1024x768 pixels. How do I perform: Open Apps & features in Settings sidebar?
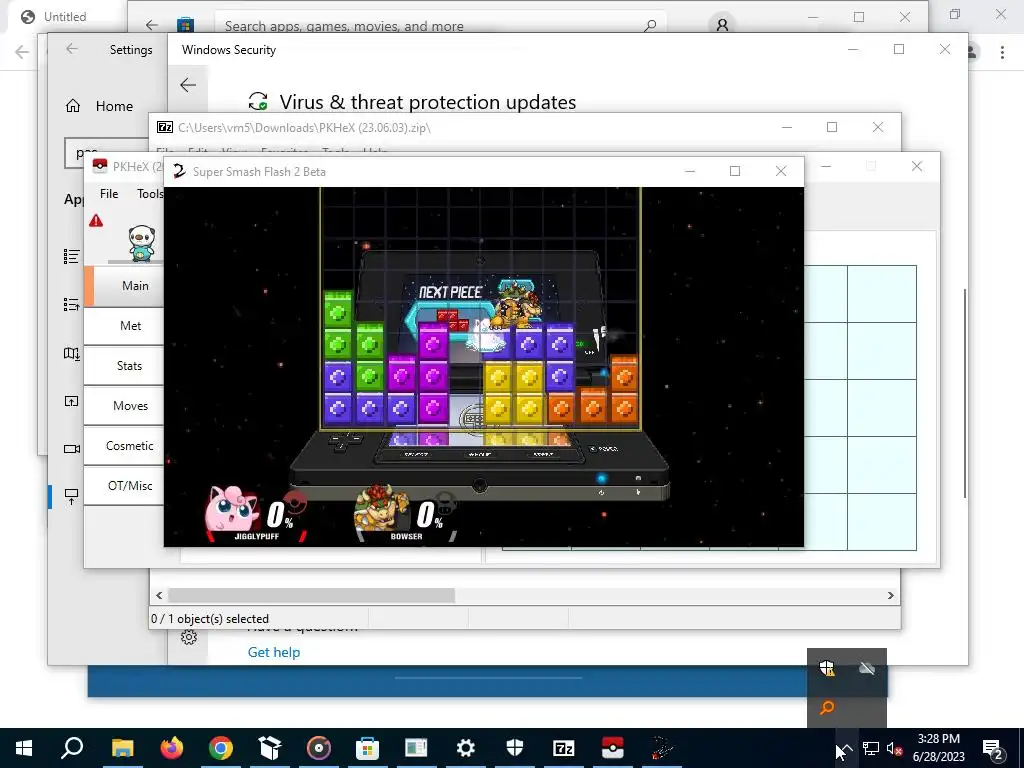71,257
